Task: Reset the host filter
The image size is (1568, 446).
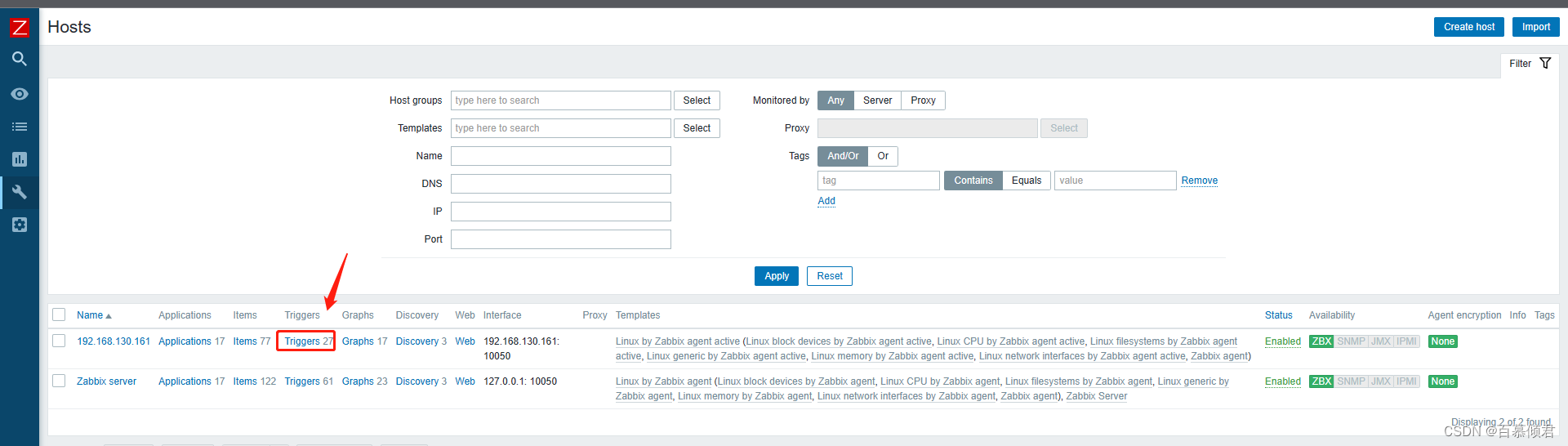Action: pyautogui.click(x=830, y=276)
